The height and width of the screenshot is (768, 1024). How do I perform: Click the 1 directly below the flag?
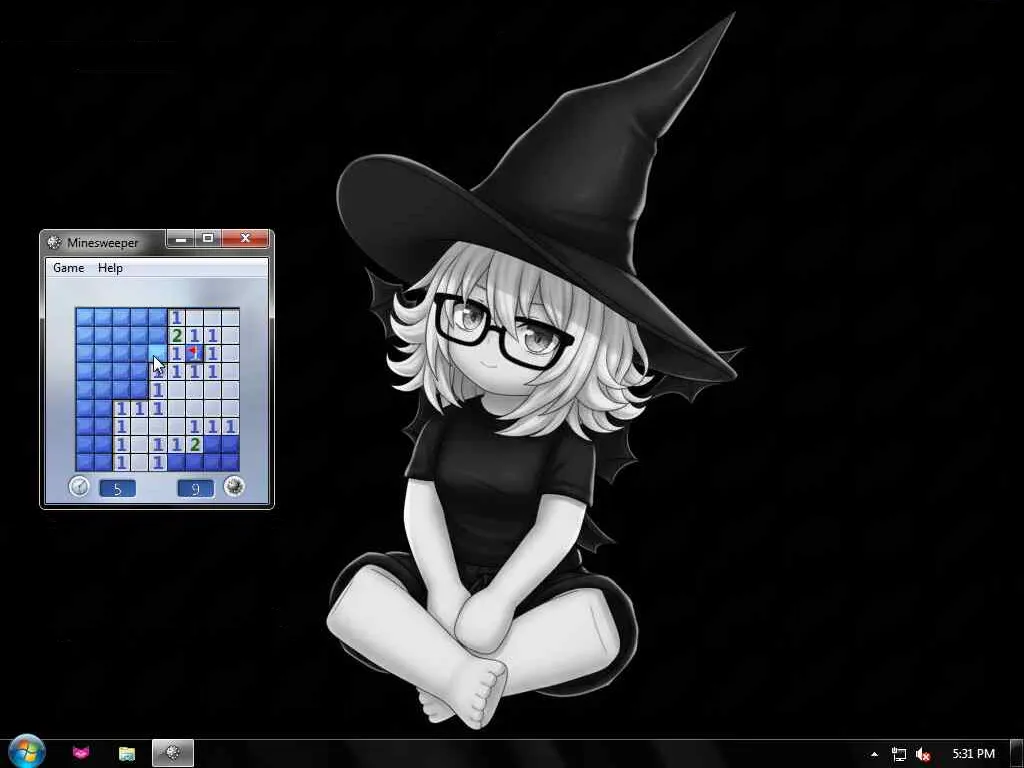point(194,372)
